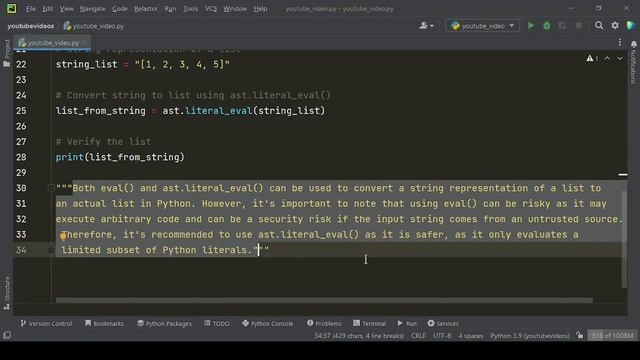
Task: Click the yellow intention bulb on line 33
Action: [63, 236]
